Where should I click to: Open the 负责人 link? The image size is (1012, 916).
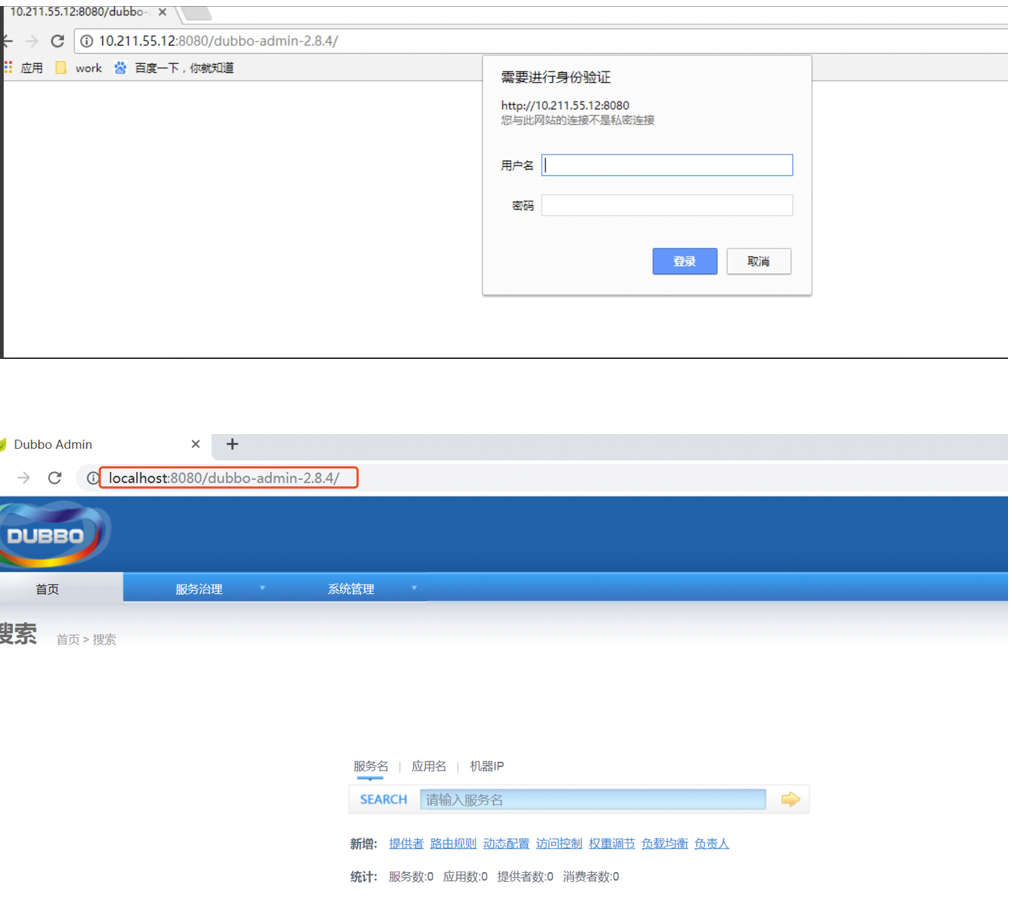pyautogui.click(x=712, y=844)
